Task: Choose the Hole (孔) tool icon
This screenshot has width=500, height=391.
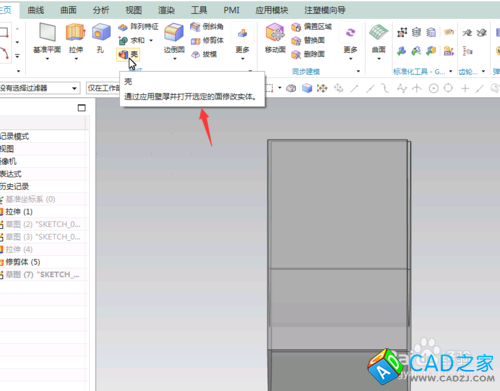Action: (x=101, y=33)
